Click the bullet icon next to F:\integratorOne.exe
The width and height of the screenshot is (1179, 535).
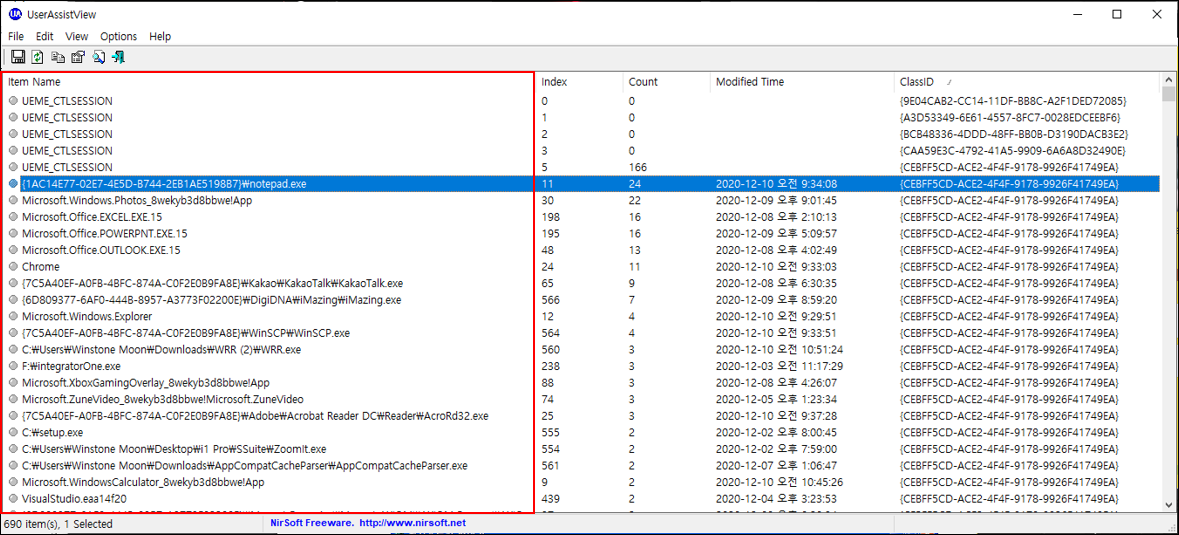(x=14, y=365)
